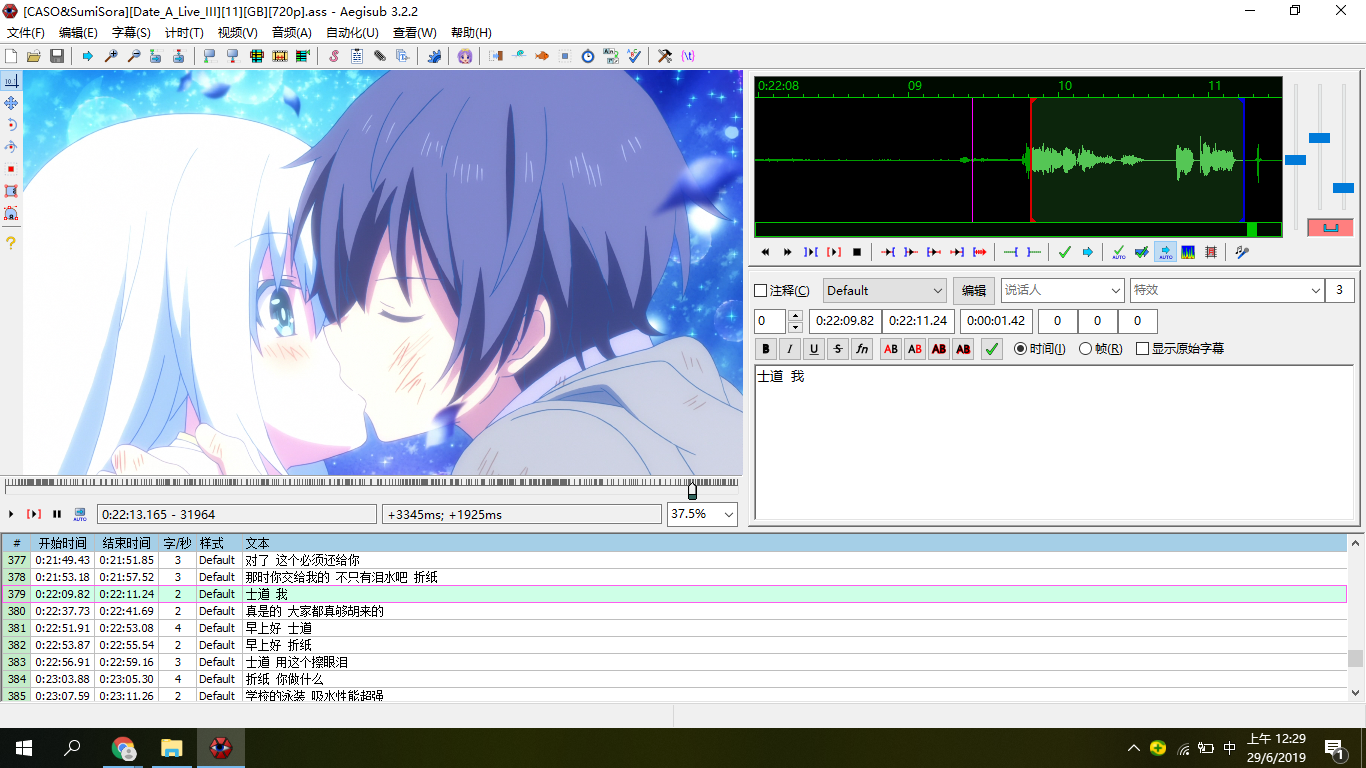Select the Standard crosshair visual tool

[11, 81]
